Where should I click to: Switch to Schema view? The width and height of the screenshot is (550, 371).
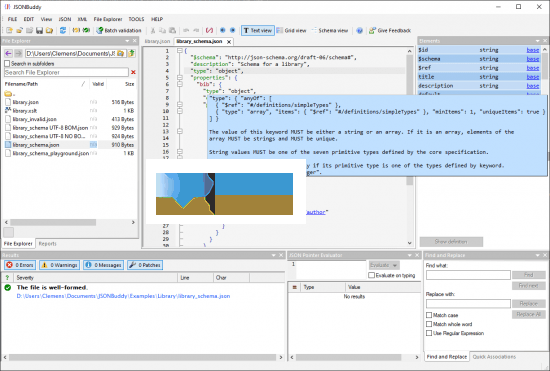pyautogui.click(x=330, y=31)
